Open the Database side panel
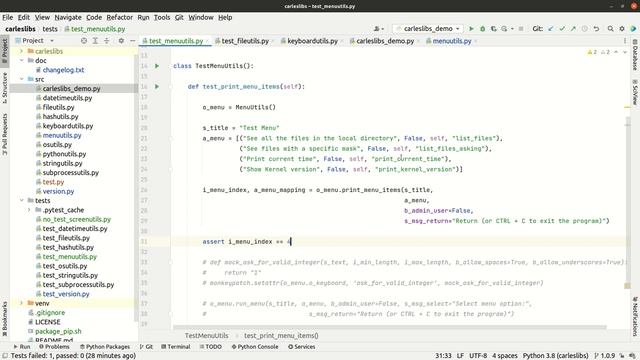The image size is (640, 360). coord(635,55)
